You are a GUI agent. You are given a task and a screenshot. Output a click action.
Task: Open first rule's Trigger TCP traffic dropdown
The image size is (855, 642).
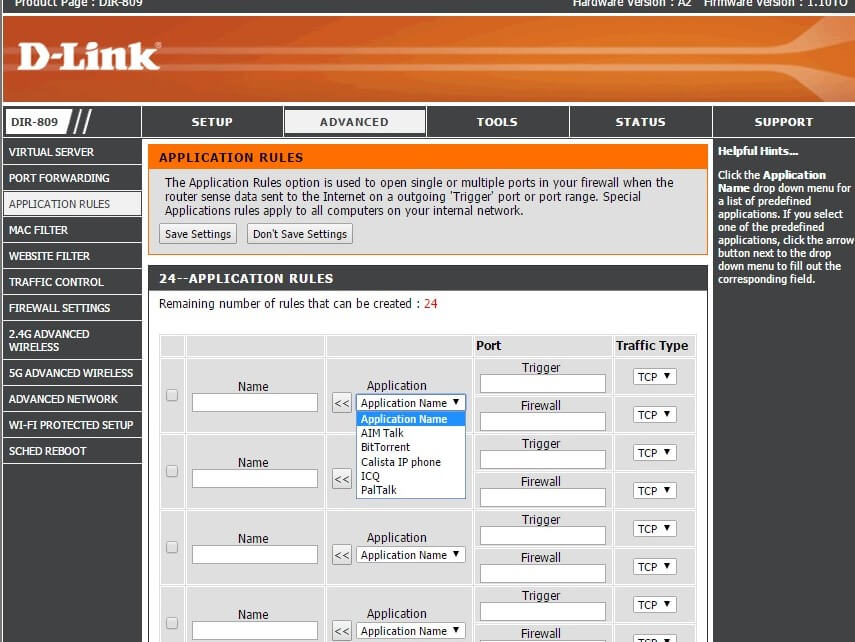(655, 376)
